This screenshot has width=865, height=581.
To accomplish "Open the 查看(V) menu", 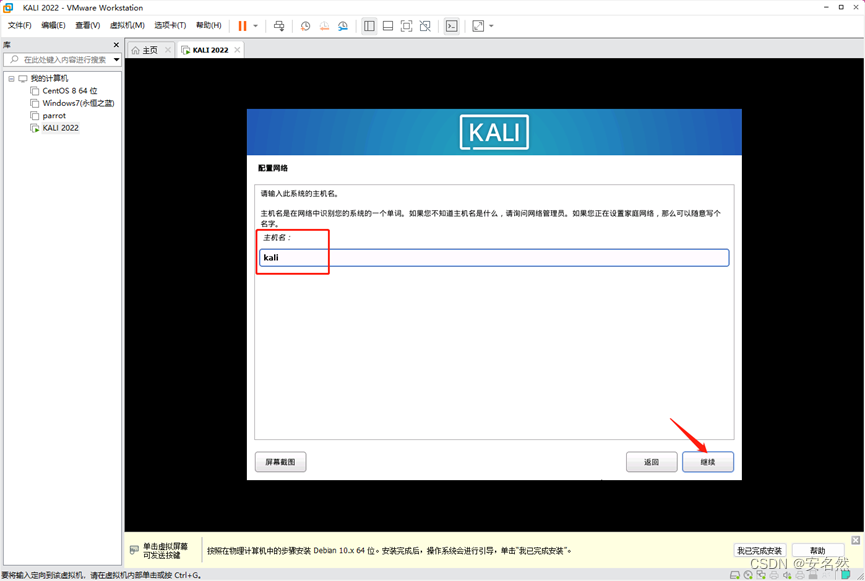I will [x=87, y=25].
